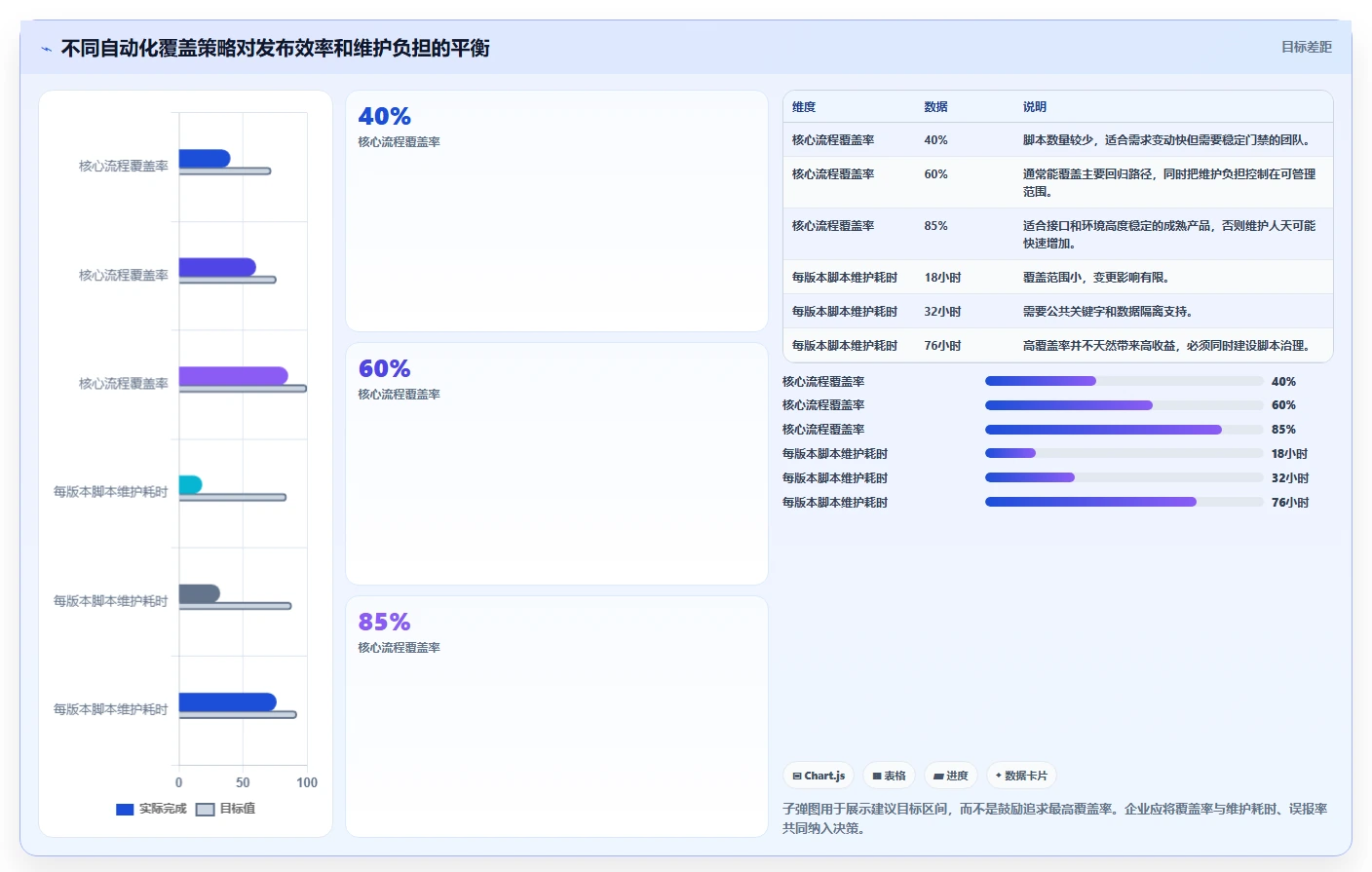
Task: Click the 85% value in the third data card
Action: (384, 622)
